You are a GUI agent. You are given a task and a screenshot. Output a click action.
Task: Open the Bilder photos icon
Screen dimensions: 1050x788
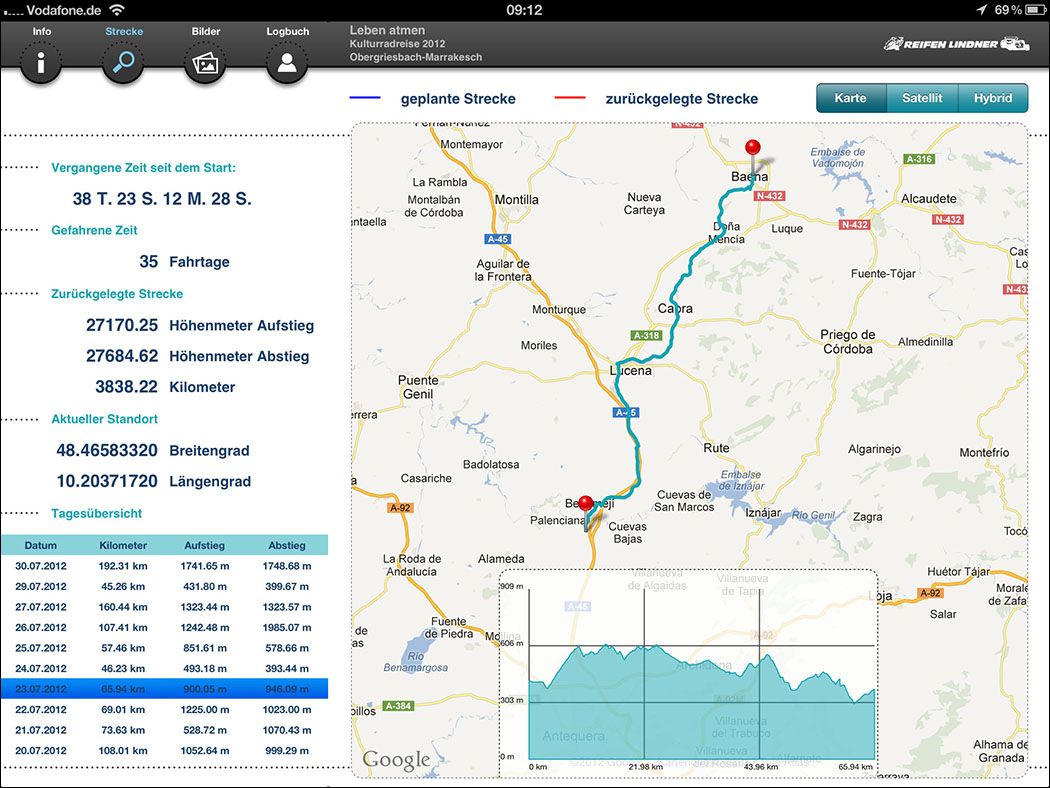point(205,62)
